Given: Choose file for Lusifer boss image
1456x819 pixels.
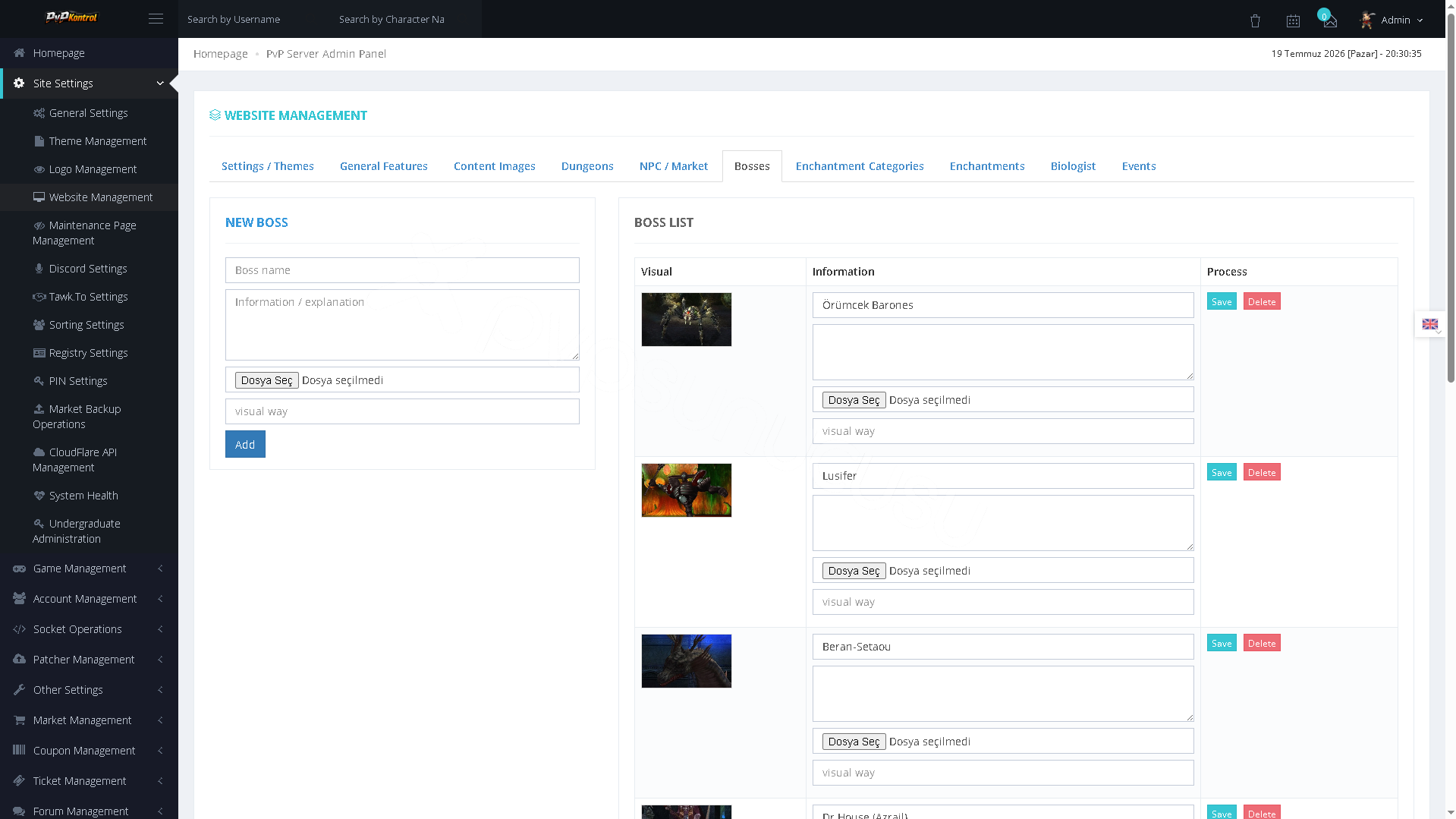Looking at the screenshot, I should coord(854,571).
